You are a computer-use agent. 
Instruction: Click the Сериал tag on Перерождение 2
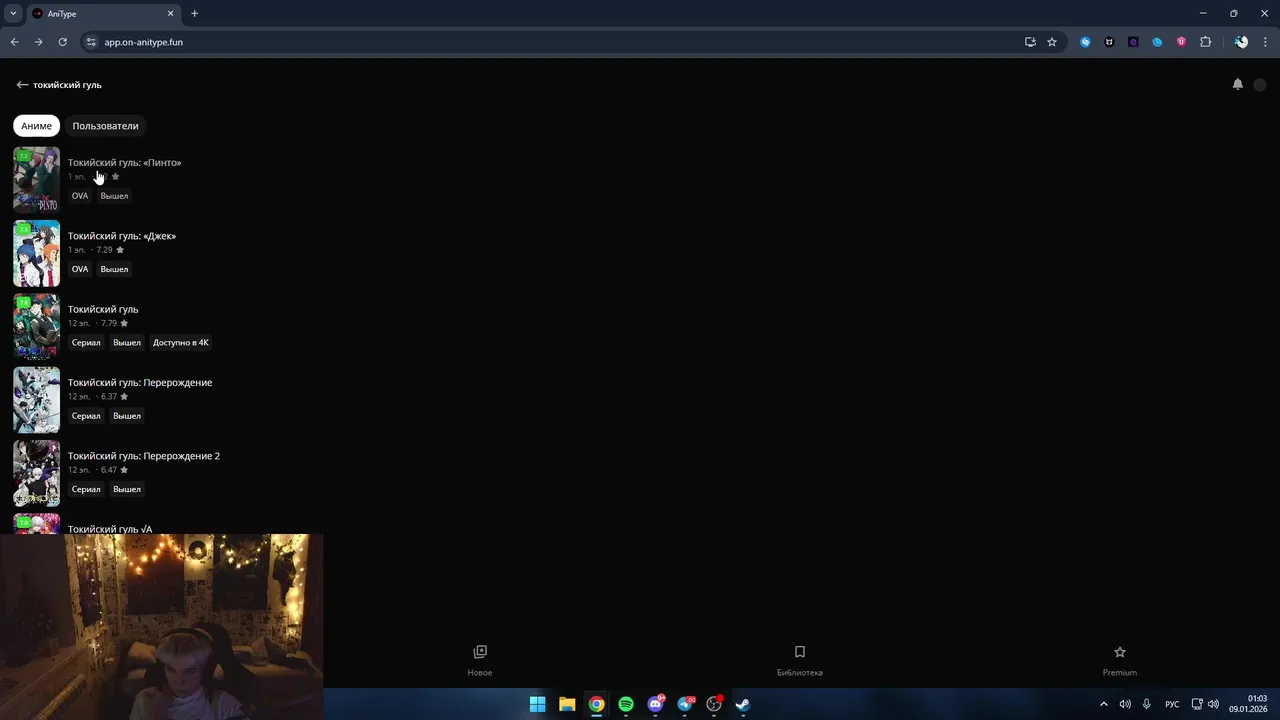click(86, 489)
